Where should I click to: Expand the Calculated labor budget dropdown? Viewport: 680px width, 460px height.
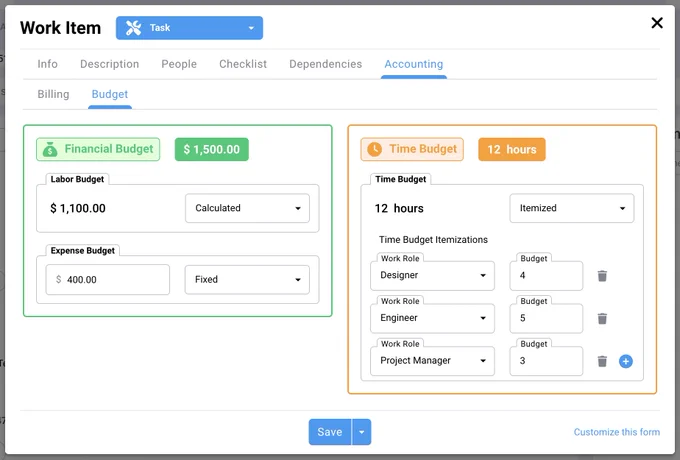click(247, 208)
